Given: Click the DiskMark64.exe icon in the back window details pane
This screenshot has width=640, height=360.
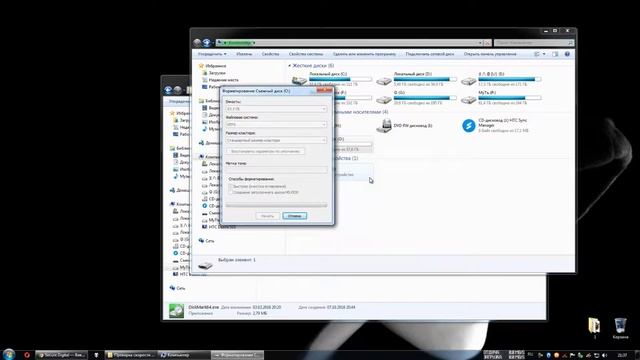Looking at the screenshot, I should (176, 311).
